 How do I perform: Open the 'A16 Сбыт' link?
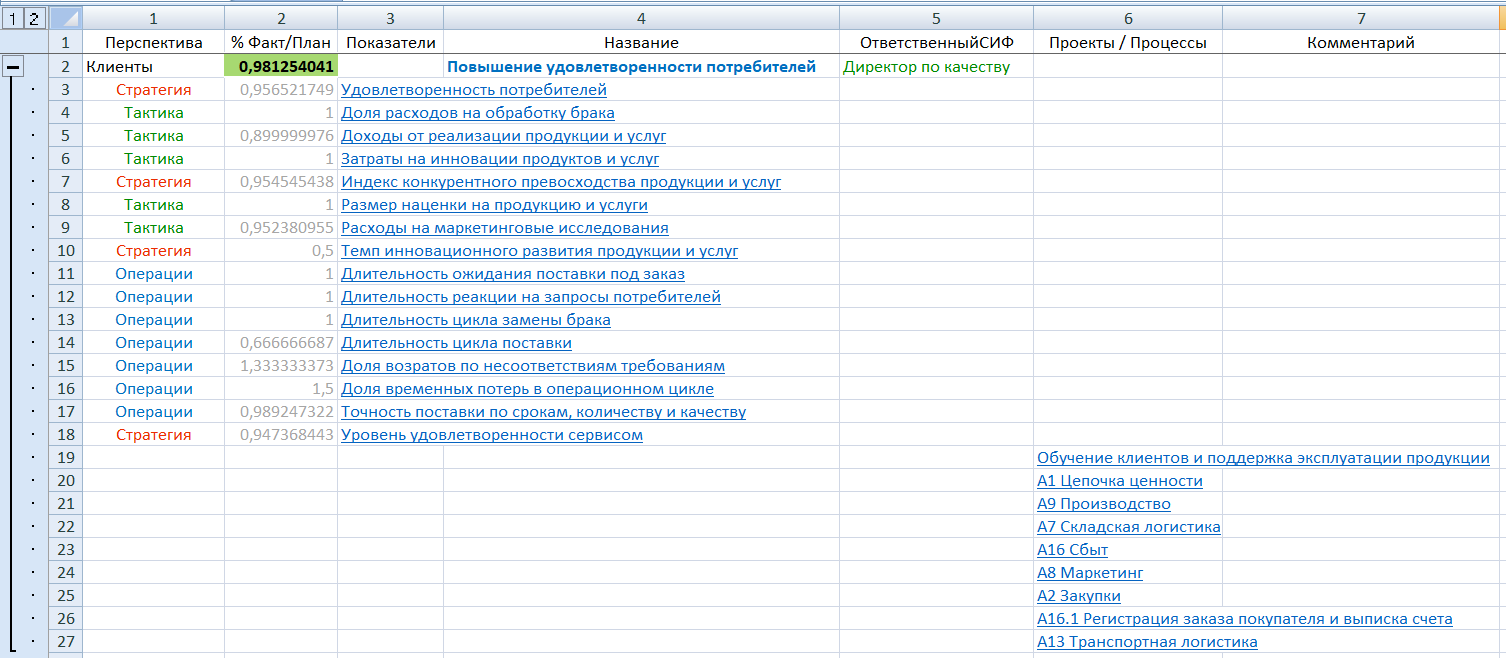click(1072, 550)
